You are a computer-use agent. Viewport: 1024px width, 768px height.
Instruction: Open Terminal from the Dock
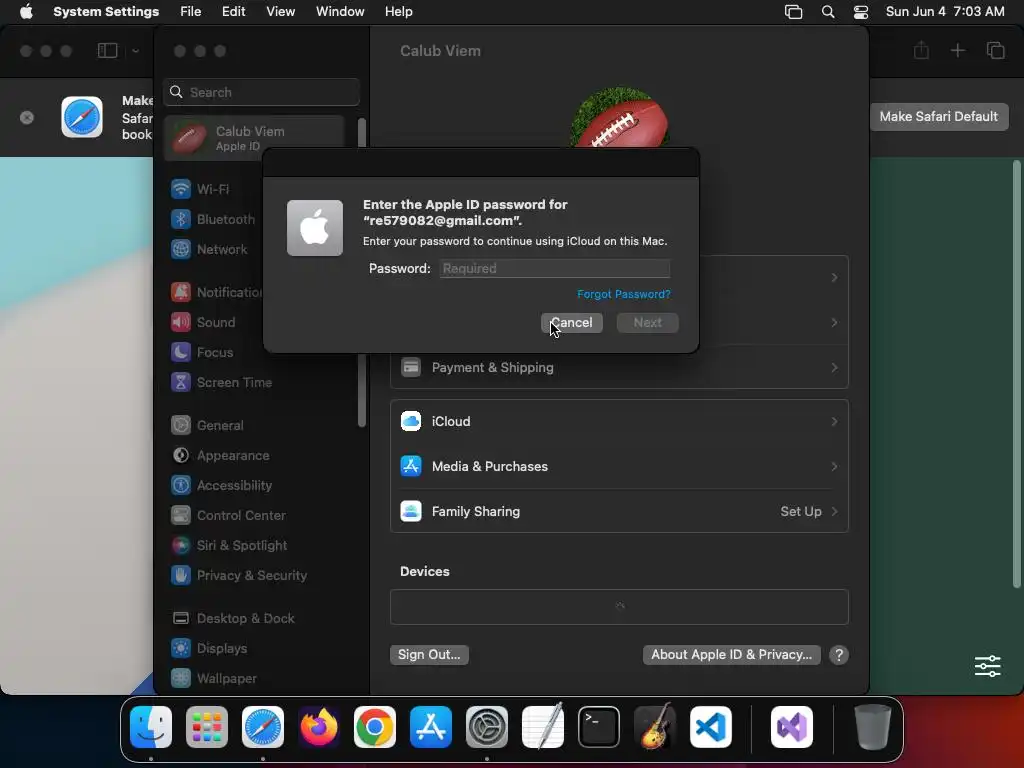599,727
